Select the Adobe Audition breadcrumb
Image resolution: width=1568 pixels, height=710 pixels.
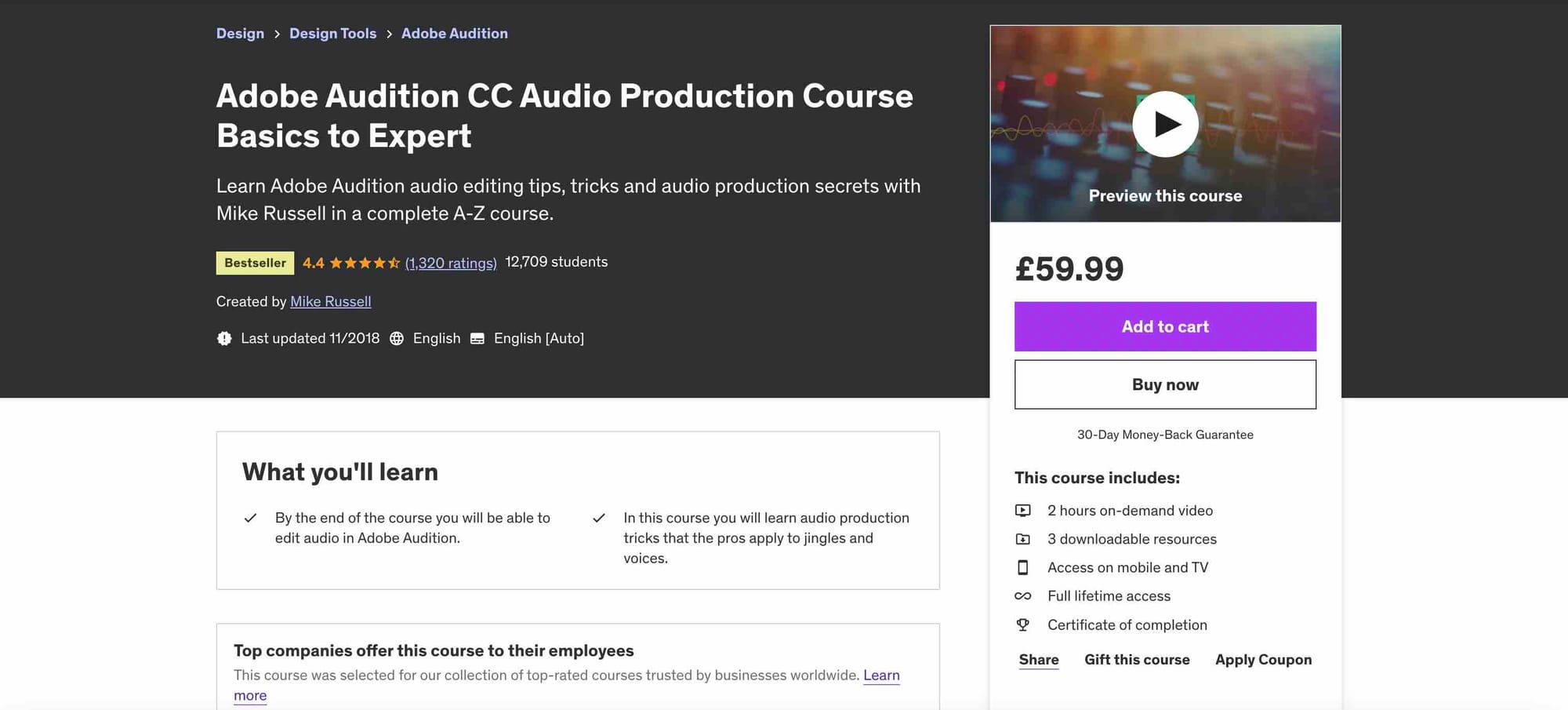click(x=455, y=33)
